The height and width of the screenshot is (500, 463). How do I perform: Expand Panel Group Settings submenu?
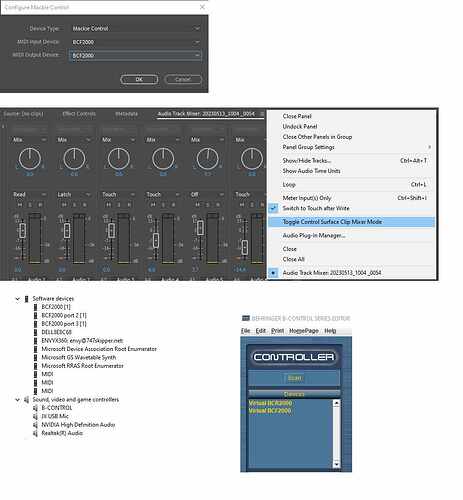(x=352, y=147)
